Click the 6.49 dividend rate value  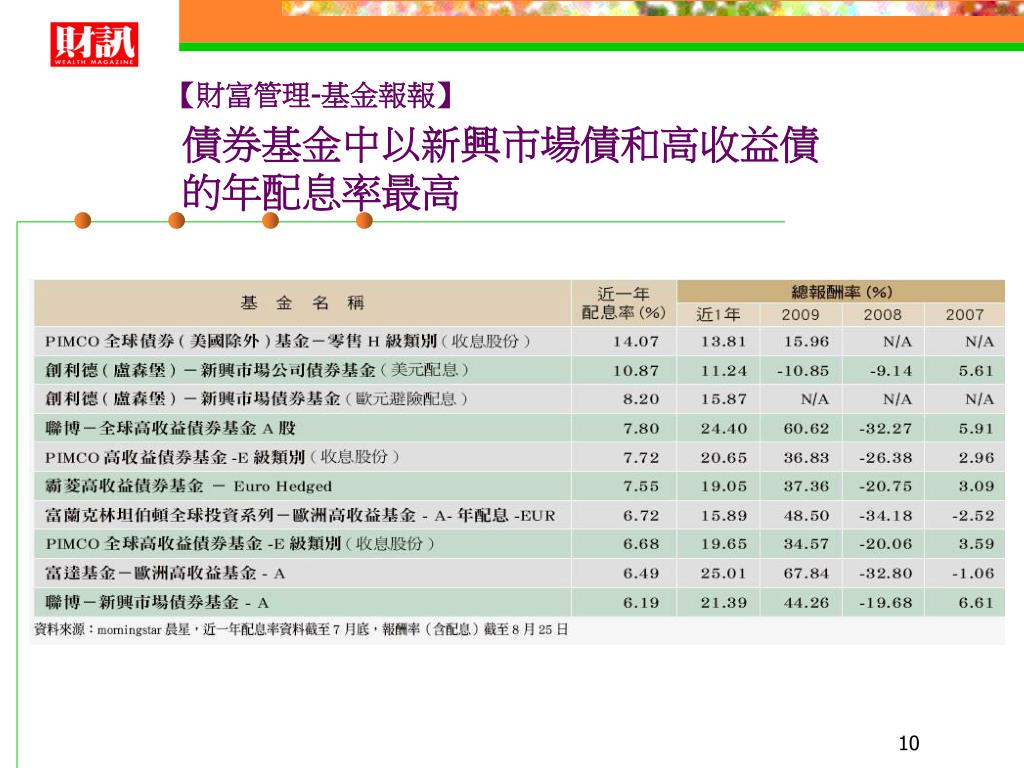(640, 573)
